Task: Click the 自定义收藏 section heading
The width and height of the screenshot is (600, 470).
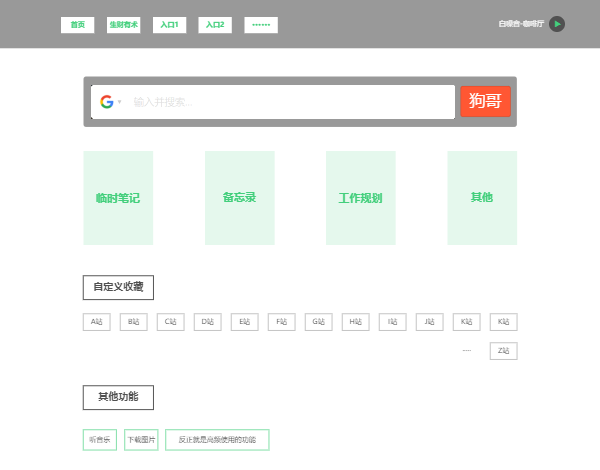Action: coord(118,287)
